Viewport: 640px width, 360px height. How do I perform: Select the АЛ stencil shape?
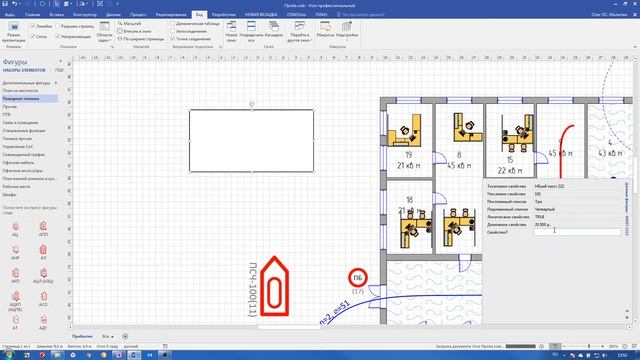coord(43,252)
